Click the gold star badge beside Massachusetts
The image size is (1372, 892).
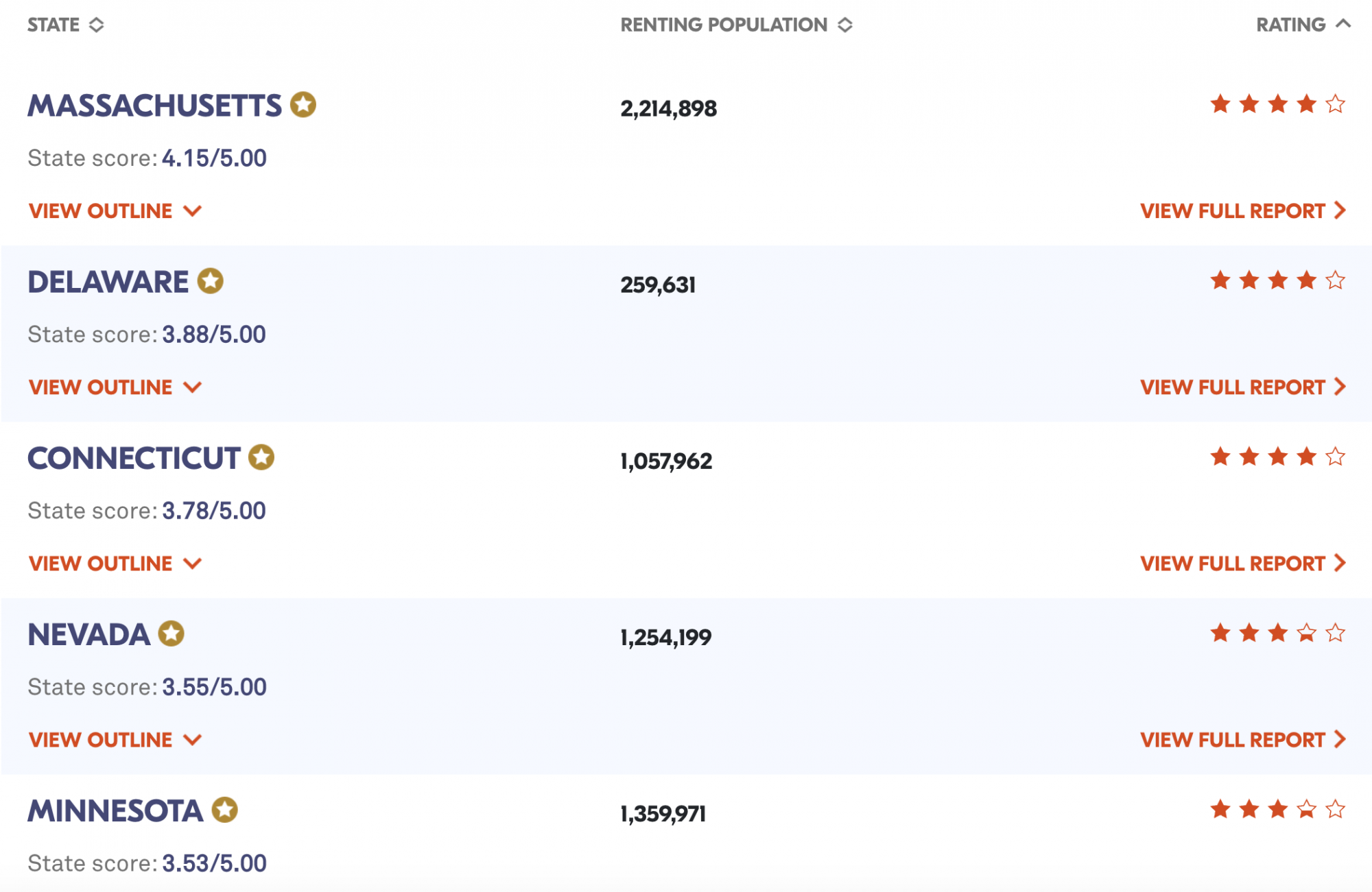pyautogui.click(x=303, y=105)
